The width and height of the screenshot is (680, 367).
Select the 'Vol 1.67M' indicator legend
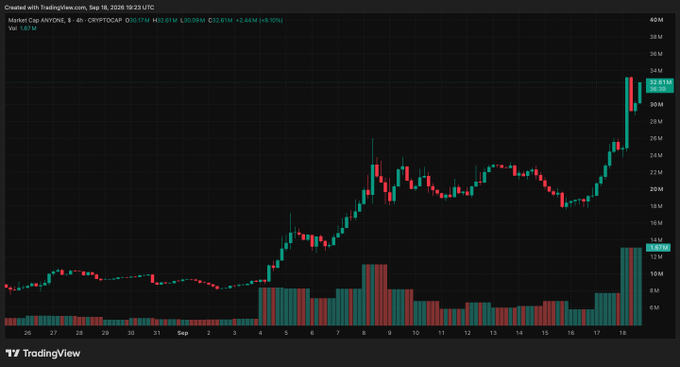(22, 28)
